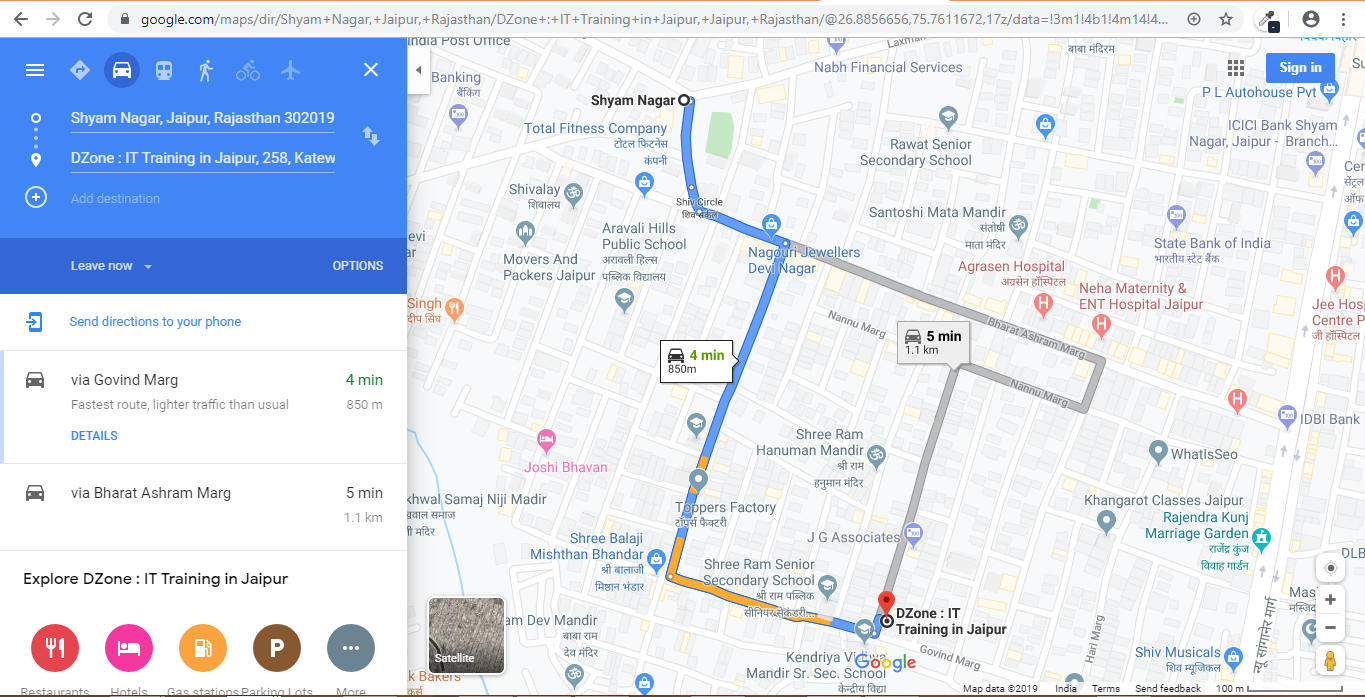Choose the walking travel mode icon
Image resolution: width=1365 pixels, height=697 pixels.
coord(206,70)
